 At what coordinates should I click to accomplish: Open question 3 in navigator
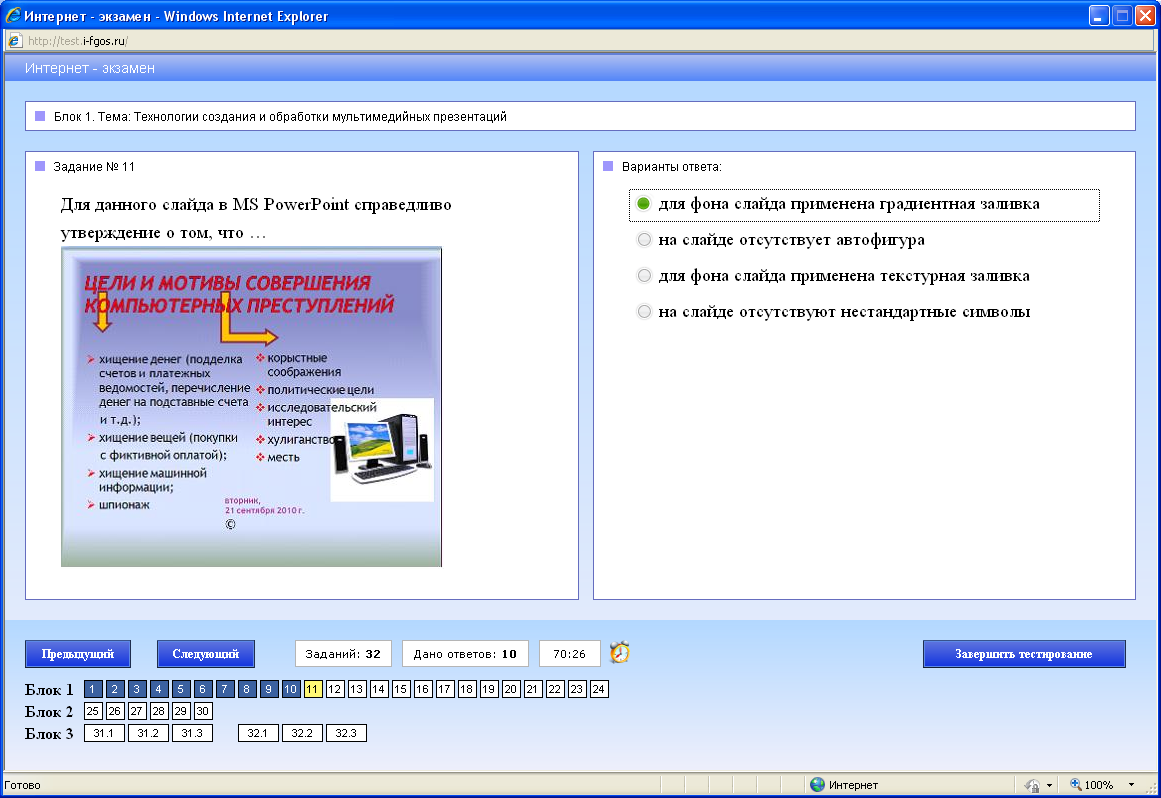click(x=136, y=689)
